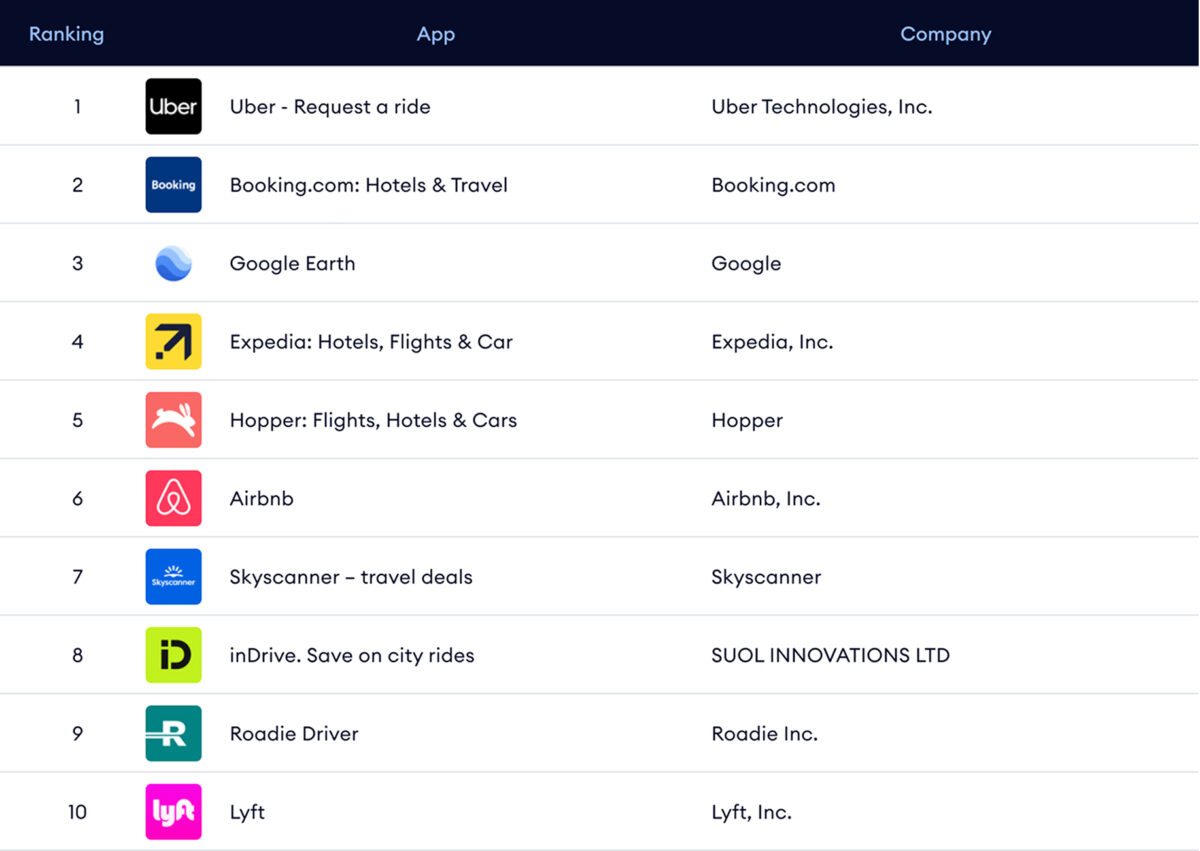Select the 'Skyscanner – travel deals' app name

pos(351,577)
